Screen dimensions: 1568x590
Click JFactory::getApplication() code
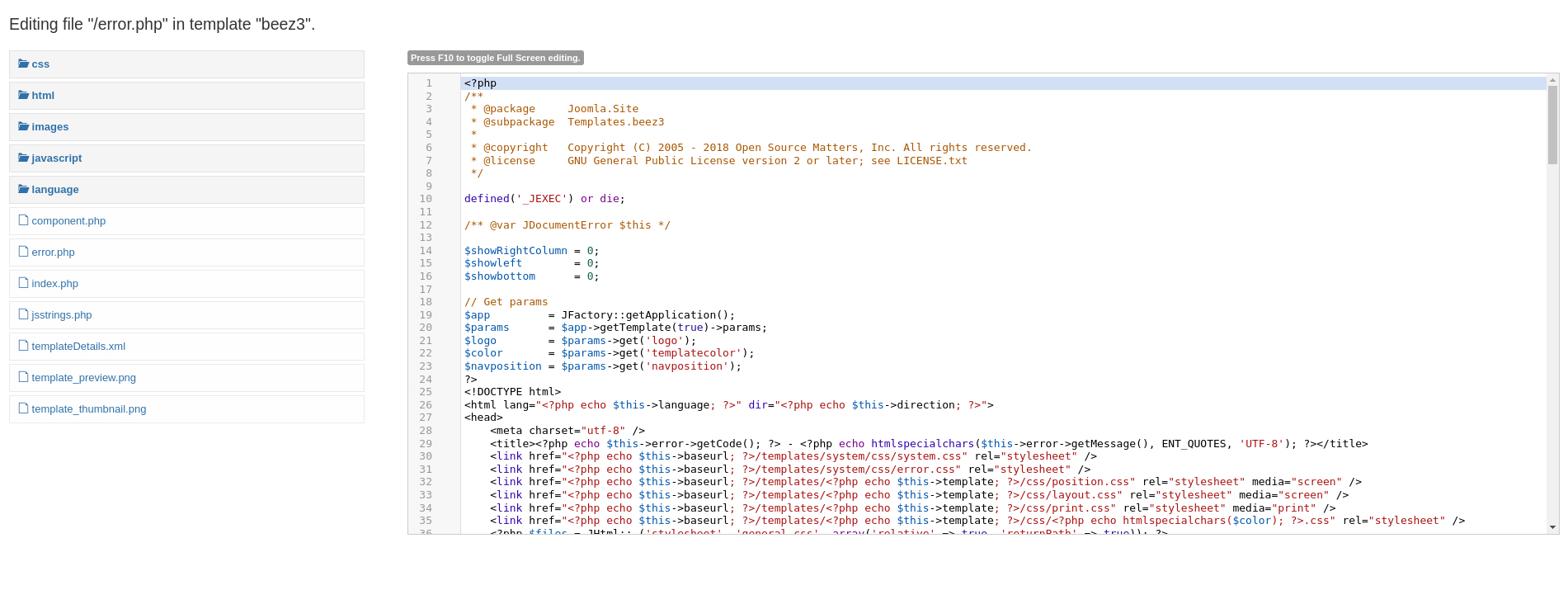pos(647,315)
